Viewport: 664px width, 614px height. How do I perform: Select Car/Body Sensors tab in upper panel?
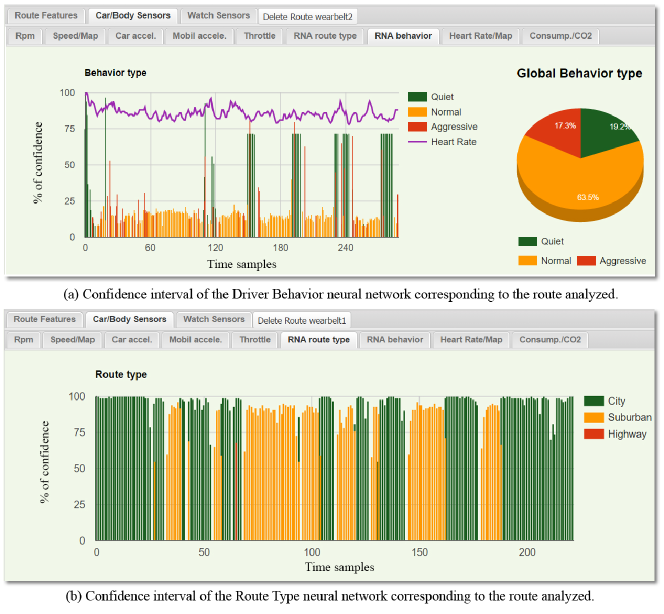(133, 16)
